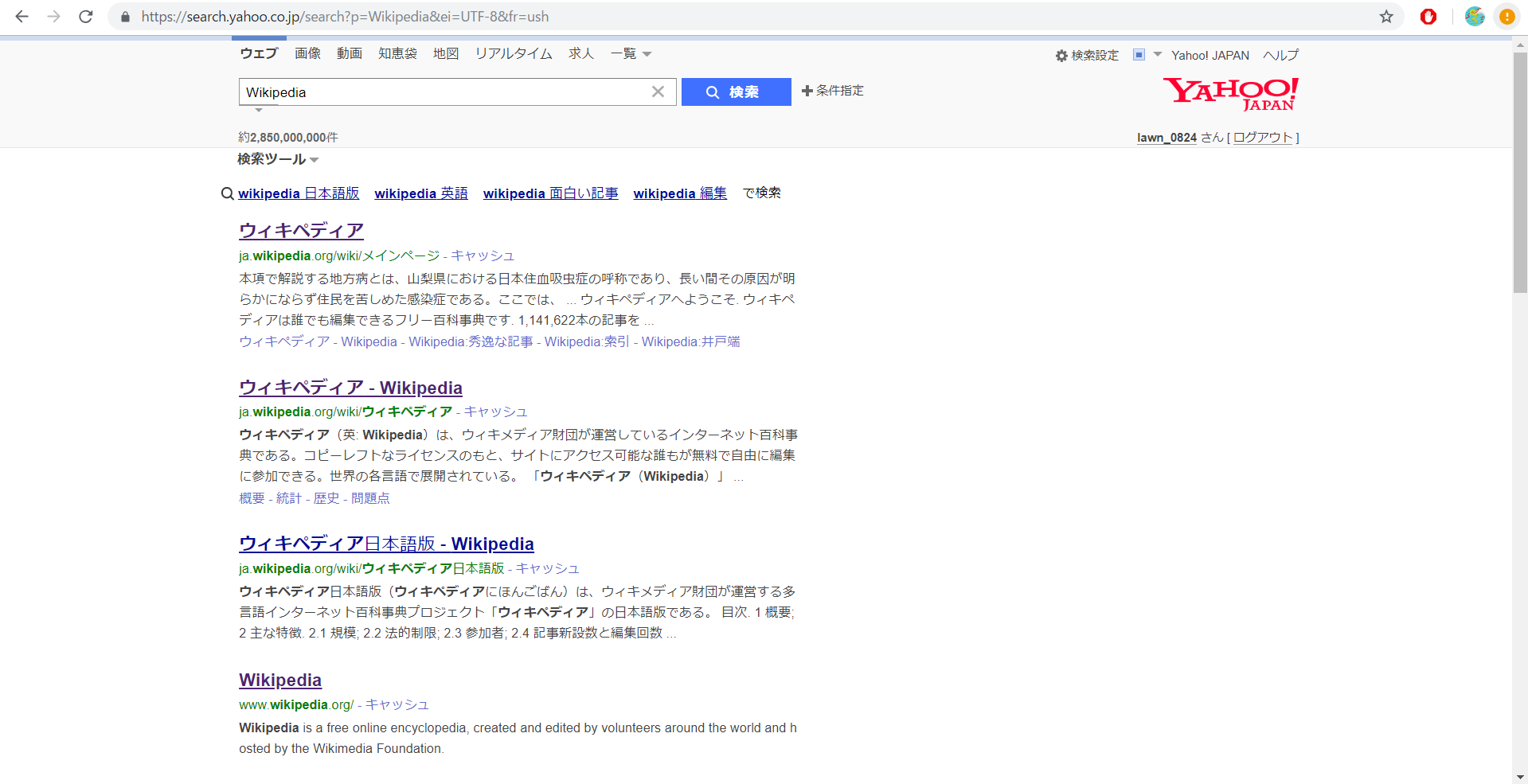Click the small blue square icon near settings
Image resolution: width=1528 pixels, height=784 pixels.
point(1139,55)
